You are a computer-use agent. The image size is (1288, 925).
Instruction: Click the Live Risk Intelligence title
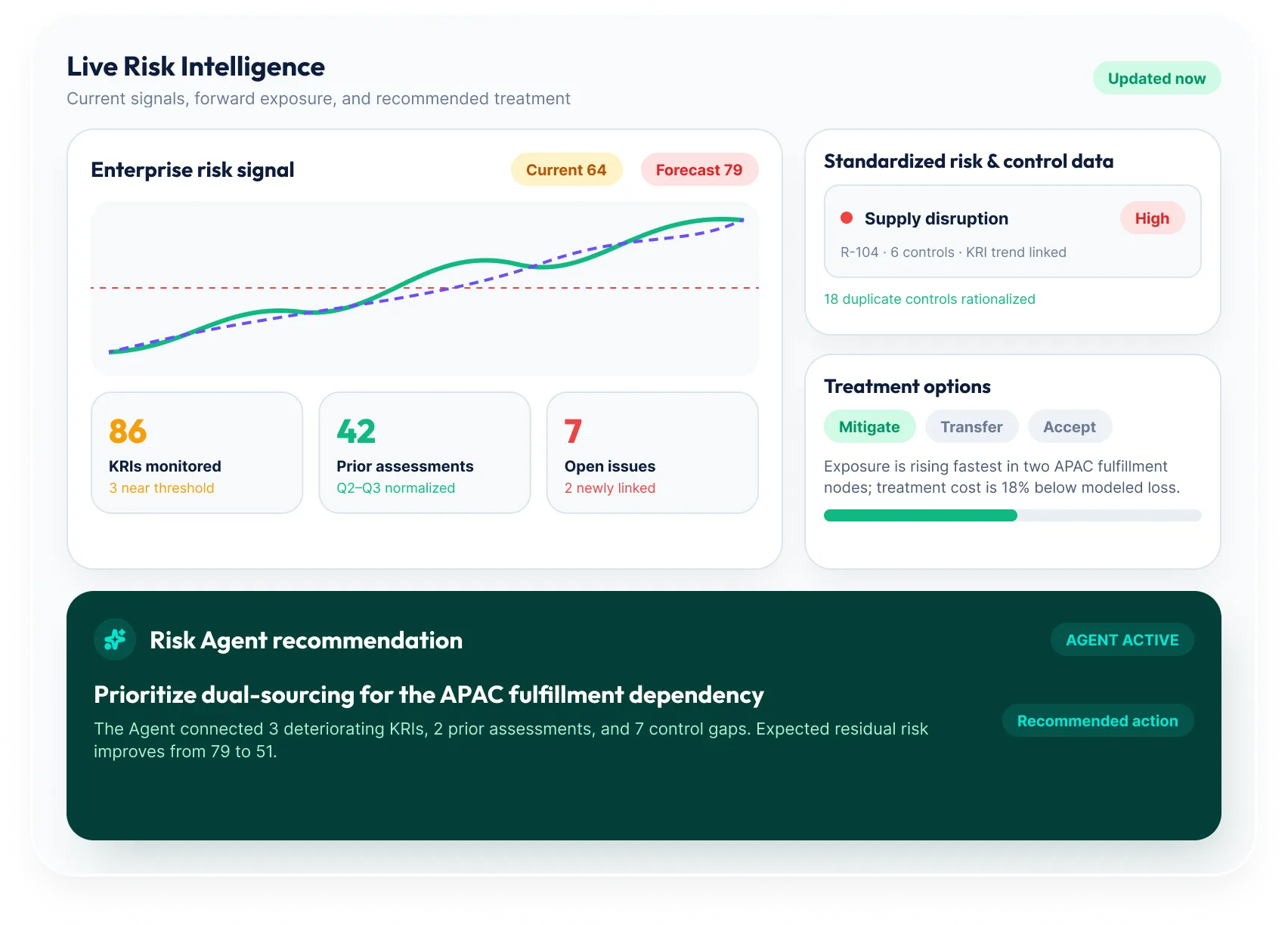point(196,67)
